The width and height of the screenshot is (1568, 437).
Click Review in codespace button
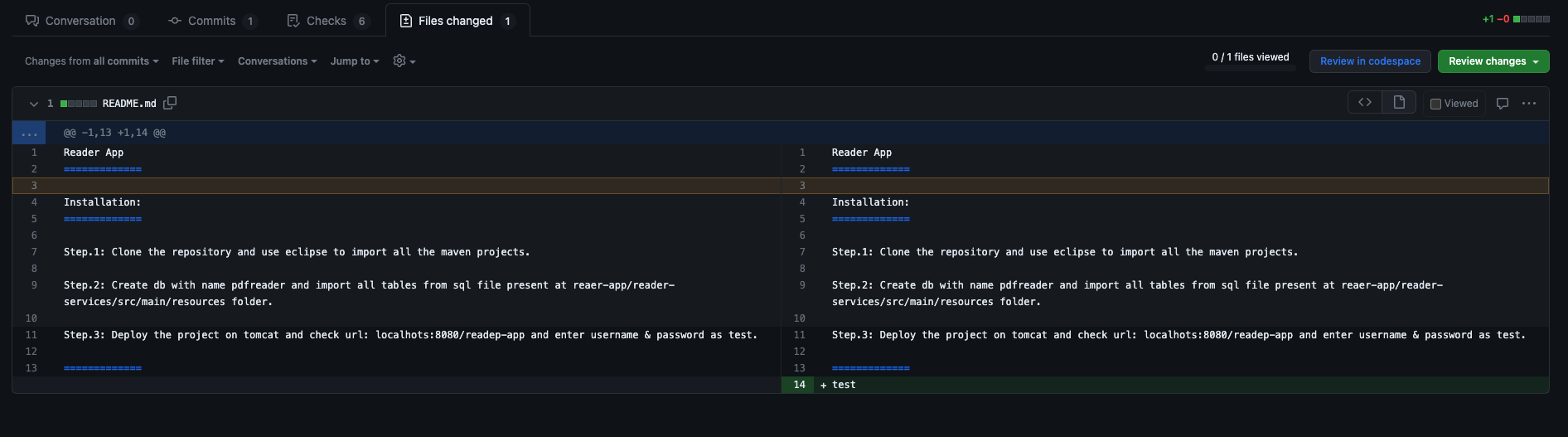coord(1370,61)
